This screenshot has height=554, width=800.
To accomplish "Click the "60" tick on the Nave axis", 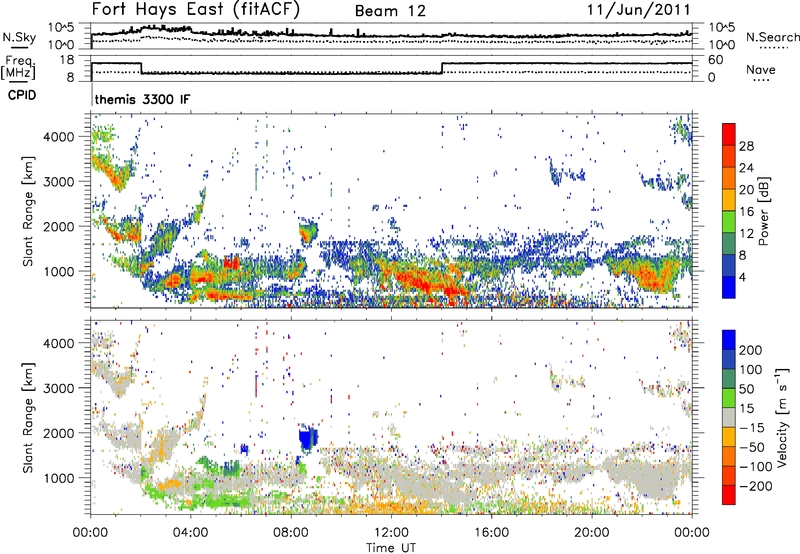I will click(x=715, y=60).
